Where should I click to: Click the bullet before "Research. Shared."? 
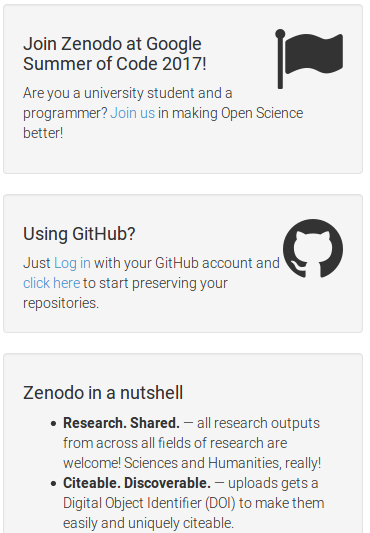[53, 424]
